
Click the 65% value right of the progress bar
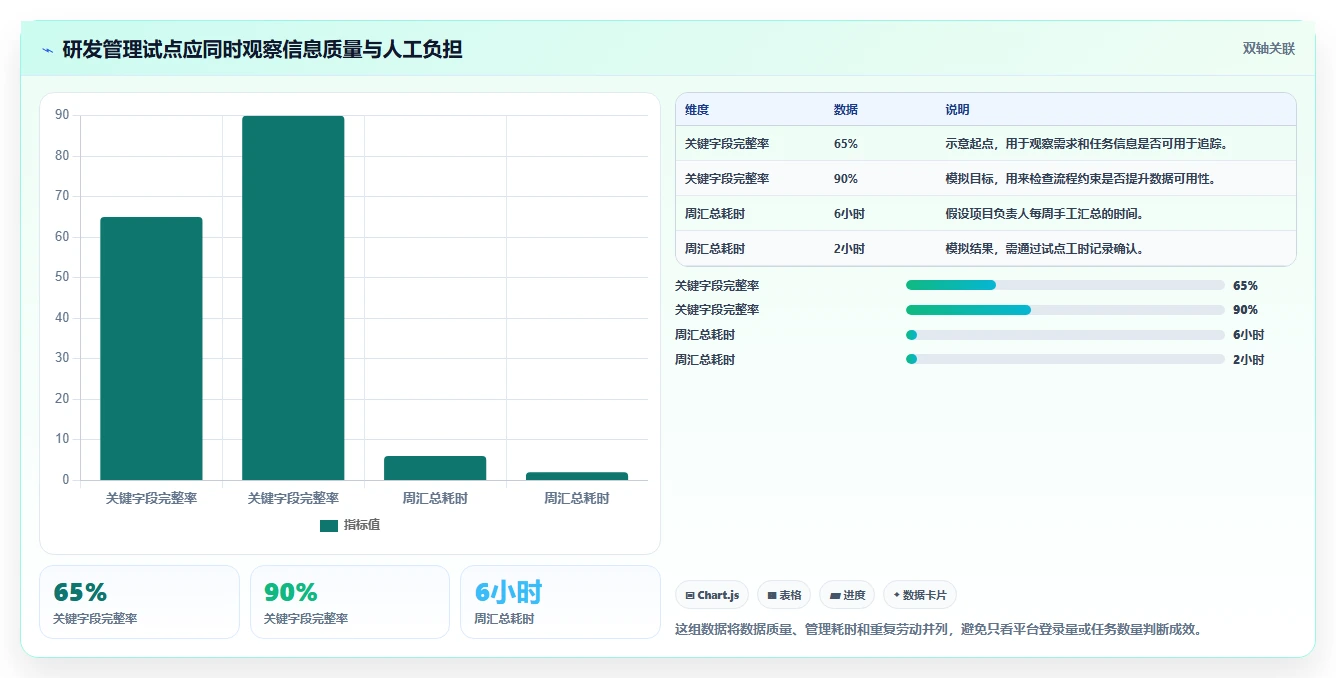click(x=1245, y=285)
